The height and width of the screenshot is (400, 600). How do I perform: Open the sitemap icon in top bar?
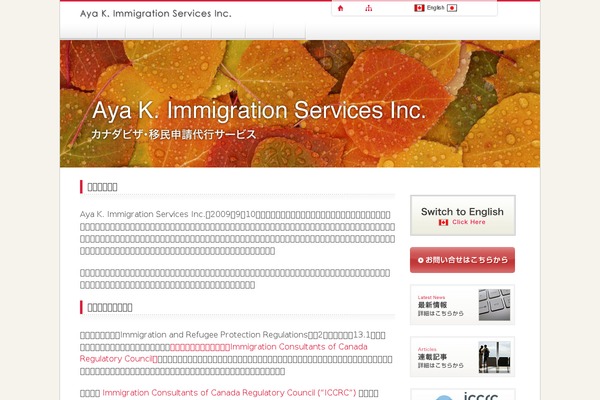pyautogui.click(x=368, y=8)
